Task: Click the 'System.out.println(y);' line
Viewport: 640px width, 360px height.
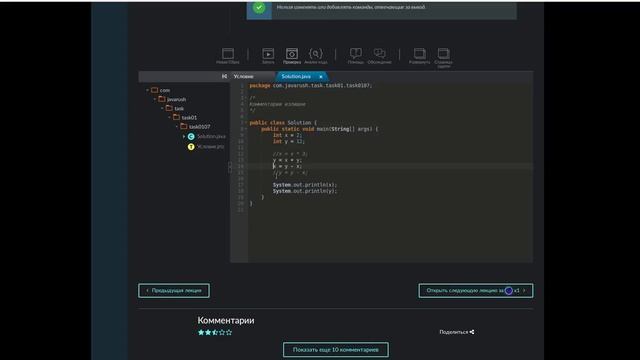Action: click(305, 191)
